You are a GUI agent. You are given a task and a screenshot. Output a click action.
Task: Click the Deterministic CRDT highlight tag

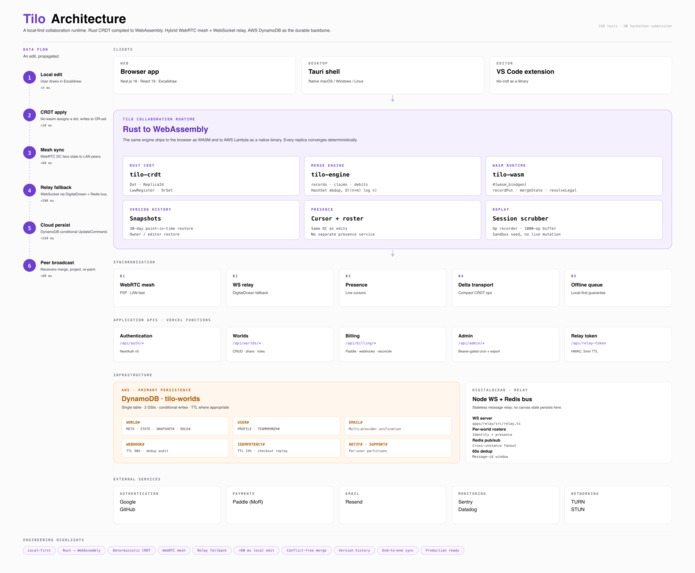pyautogui.click(x=131, y=550)
